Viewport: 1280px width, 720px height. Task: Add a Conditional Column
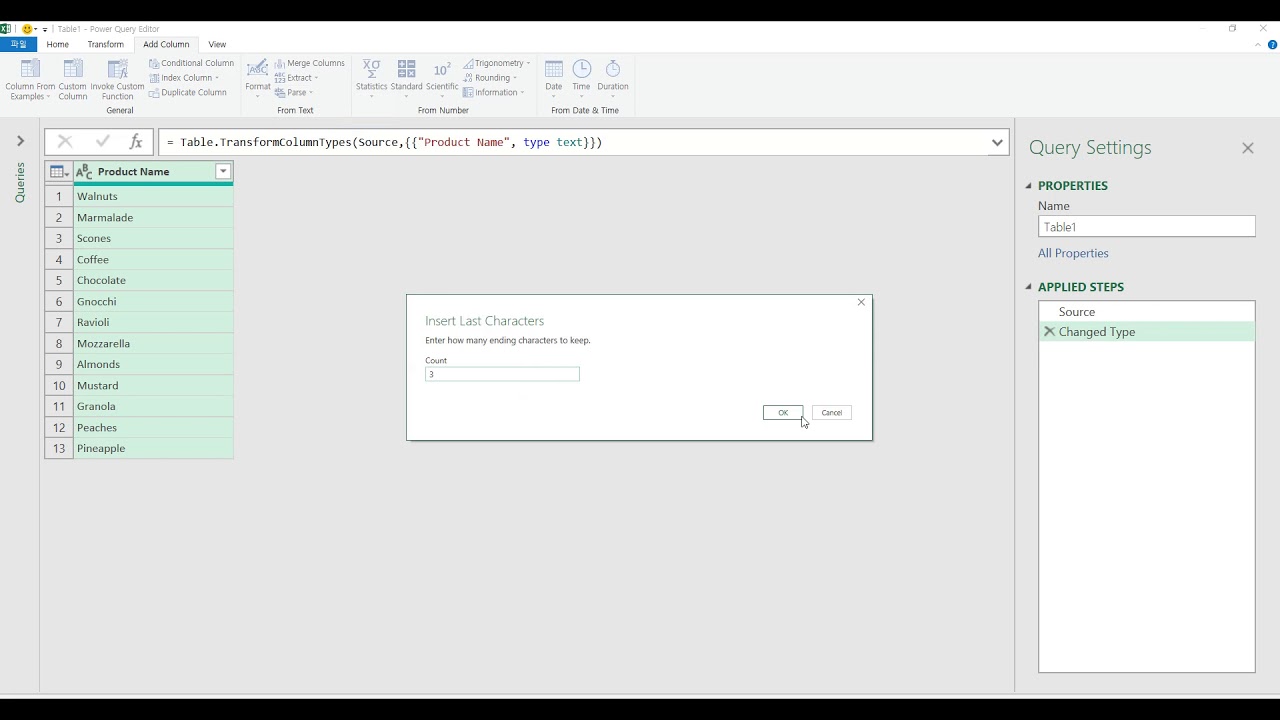point(191,63)
